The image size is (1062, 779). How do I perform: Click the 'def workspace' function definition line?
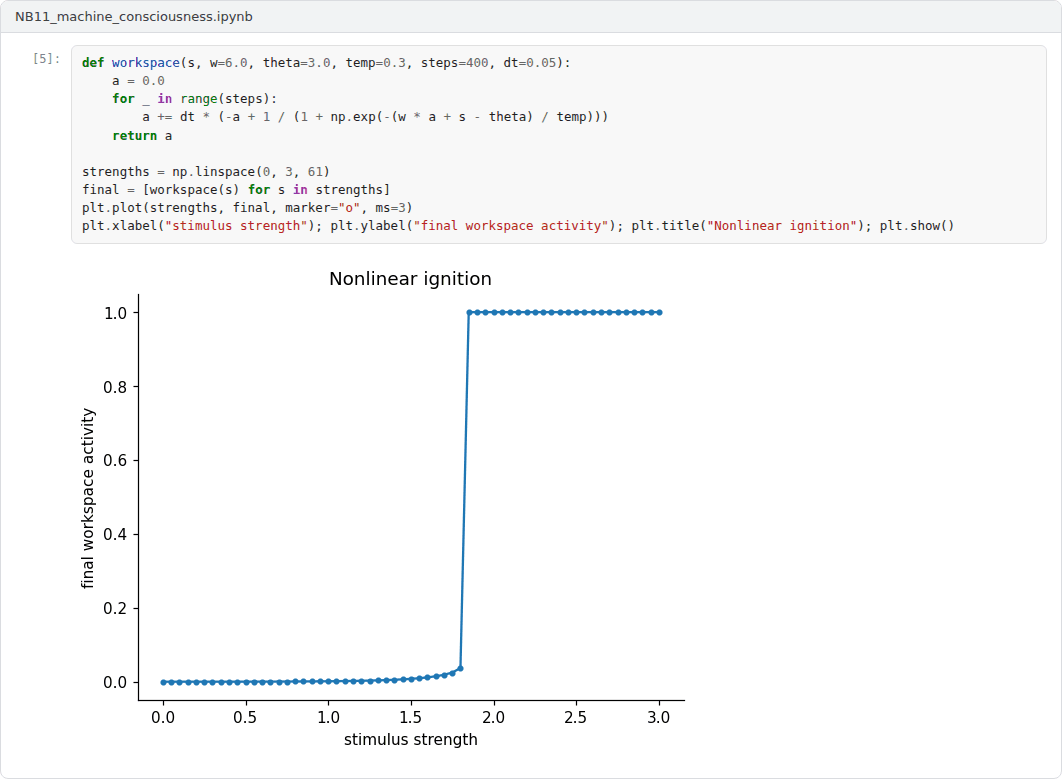326,62
